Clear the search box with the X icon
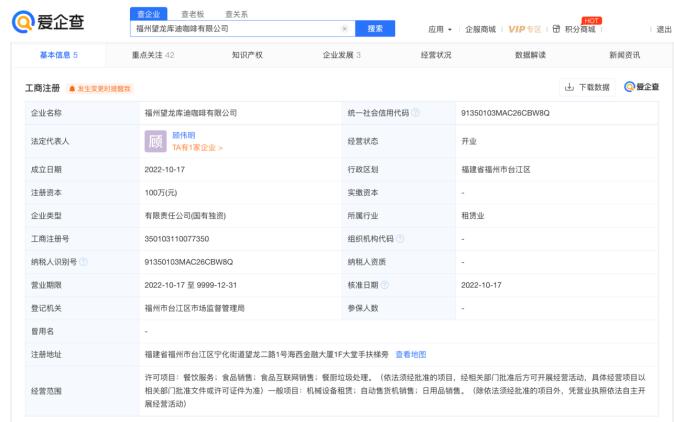Image resolution: width=674 pixels, height=422 pixels. pyautogui.click(x=344, y=29)
